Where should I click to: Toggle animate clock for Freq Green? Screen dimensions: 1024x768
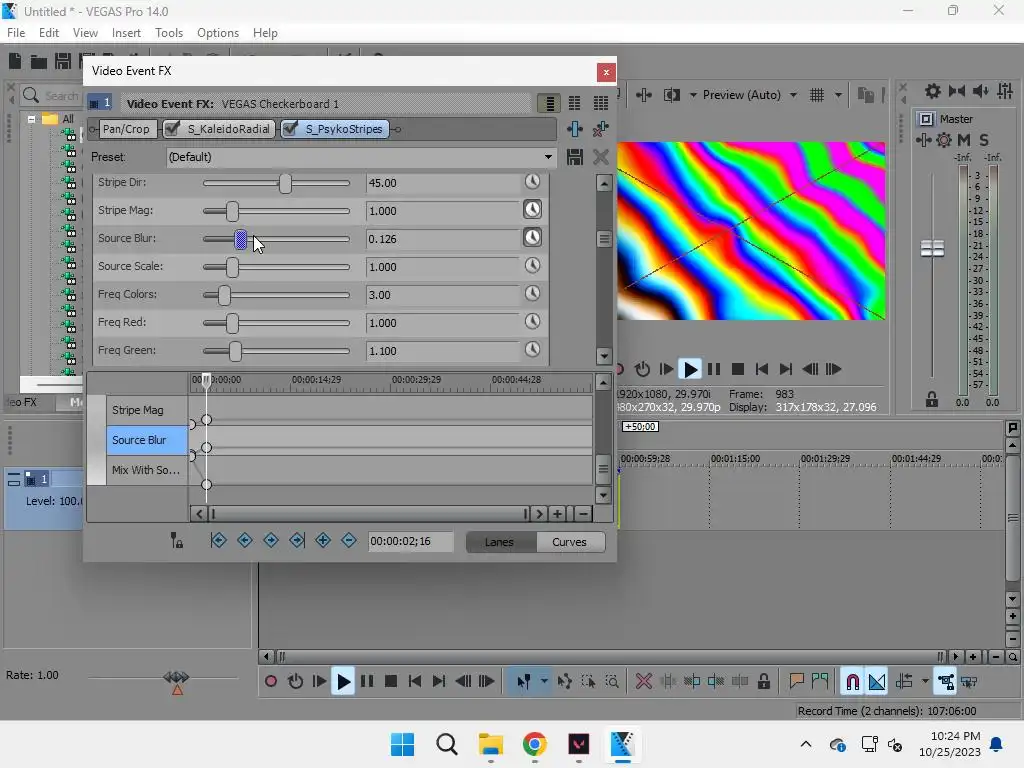pos(533,350)
